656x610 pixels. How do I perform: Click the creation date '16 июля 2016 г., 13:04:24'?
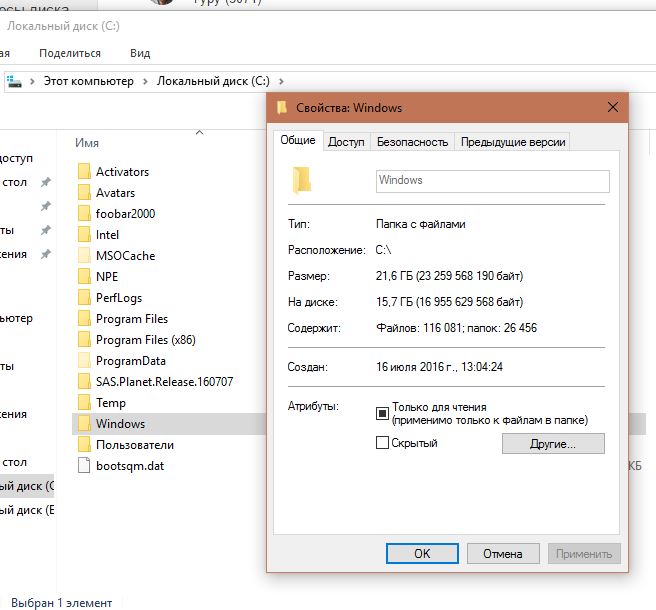439,367
